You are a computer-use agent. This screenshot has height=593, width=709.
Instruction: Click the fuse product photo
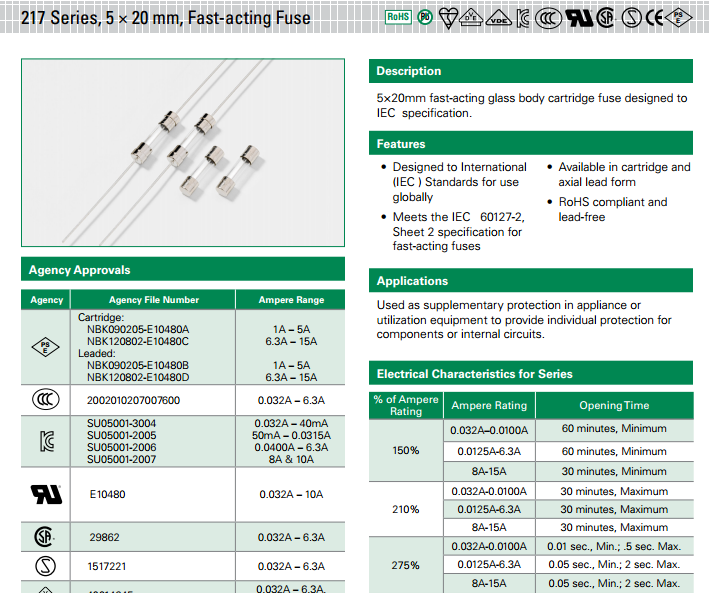[183, 152]
